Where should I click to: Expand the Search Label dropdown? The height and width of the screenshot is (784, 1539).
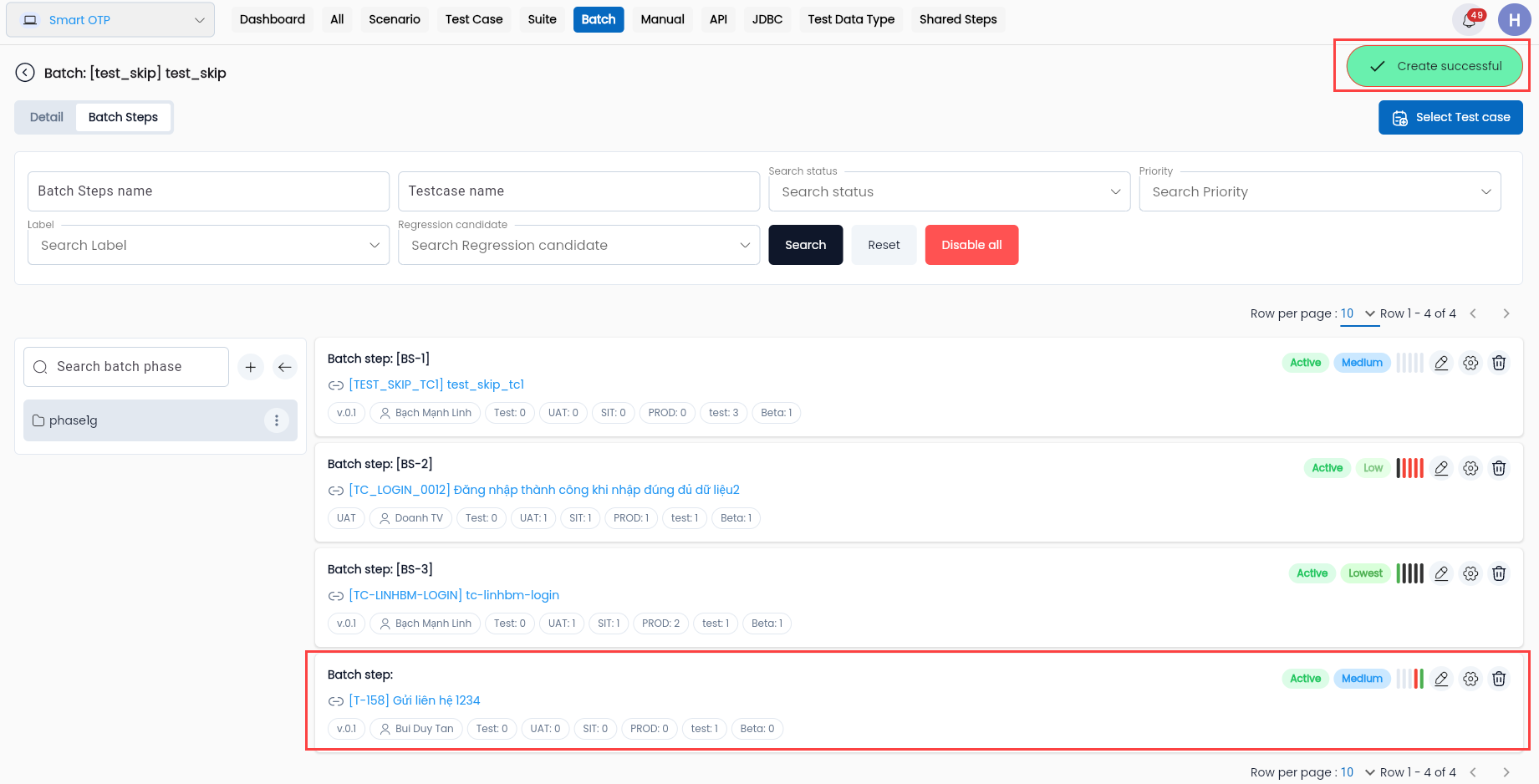click(208, 245)
